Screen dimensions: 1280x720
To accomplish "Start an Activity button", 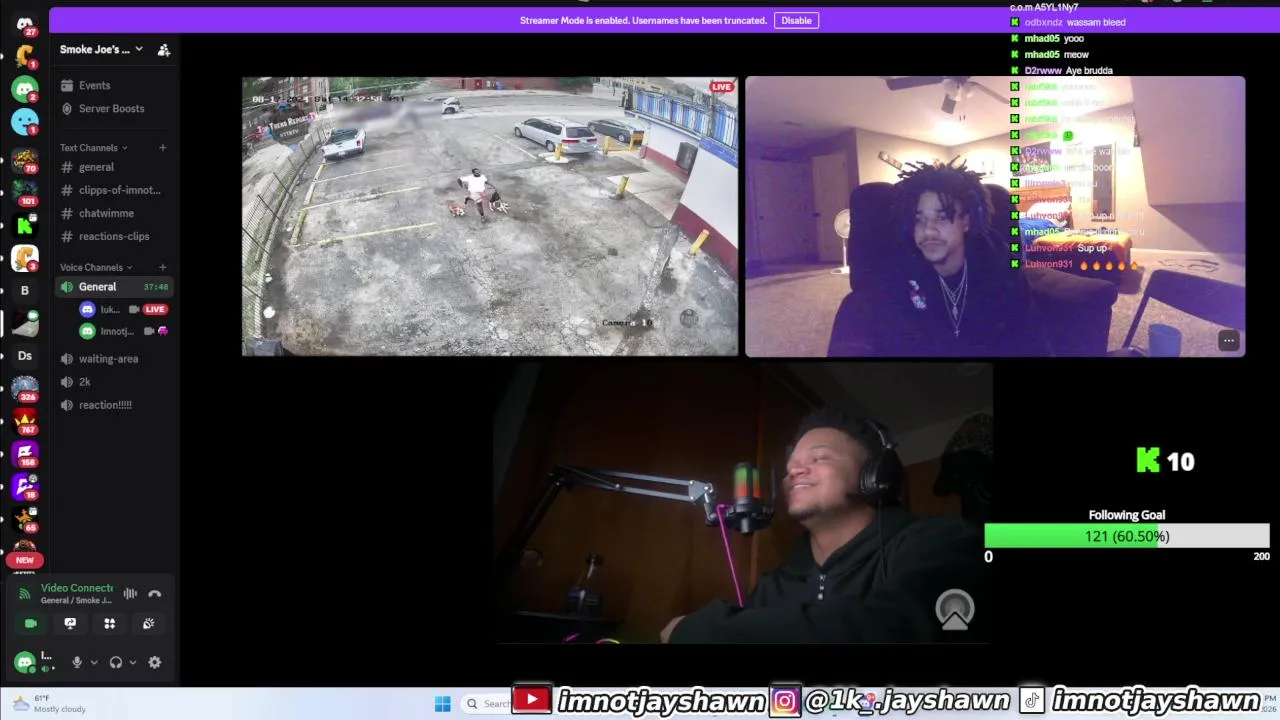I will pos(110,623).
